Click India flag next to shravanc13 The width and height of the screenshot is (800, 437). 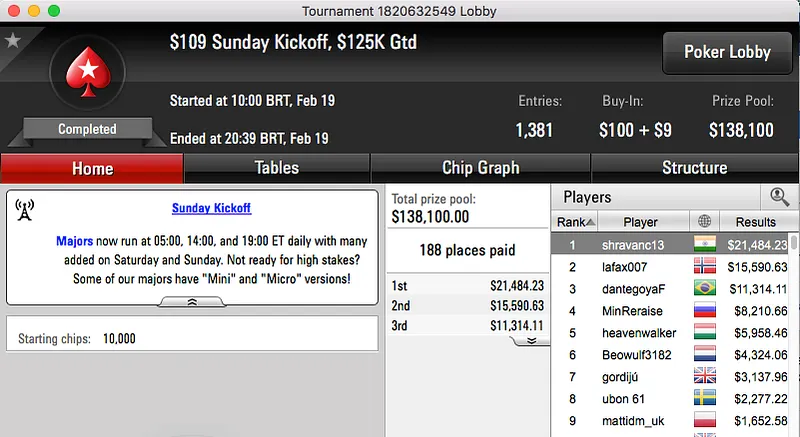pos(706,244)
